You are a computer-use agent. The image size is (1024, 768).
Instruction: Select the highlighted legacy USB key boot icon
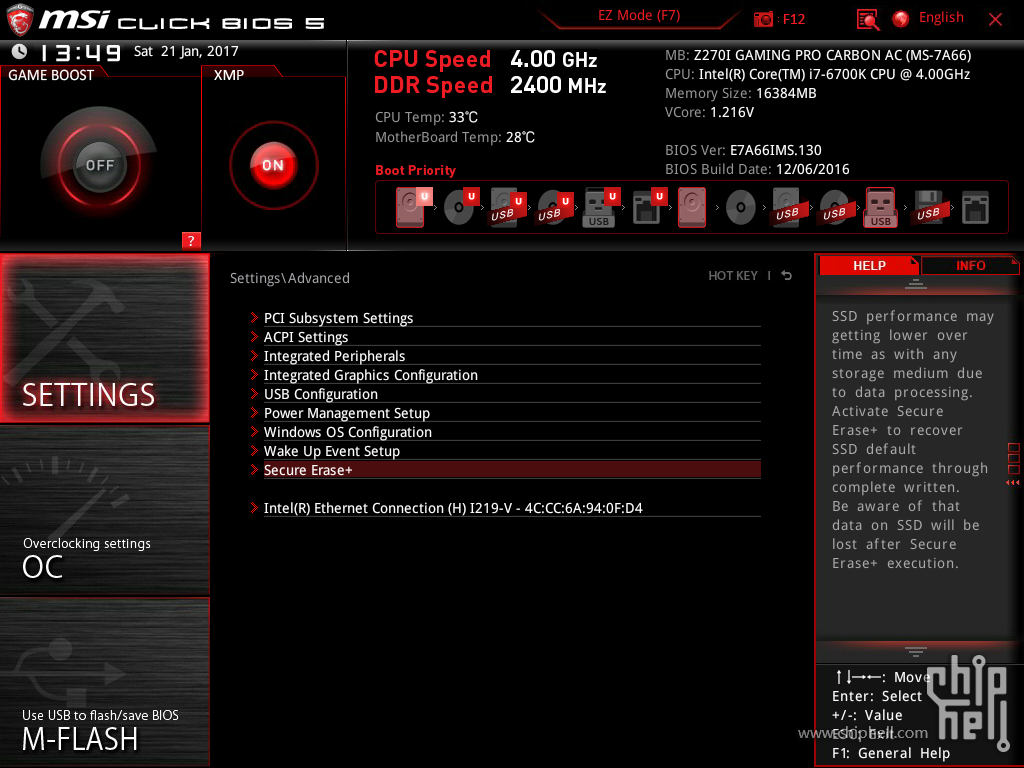pos(881,207)
